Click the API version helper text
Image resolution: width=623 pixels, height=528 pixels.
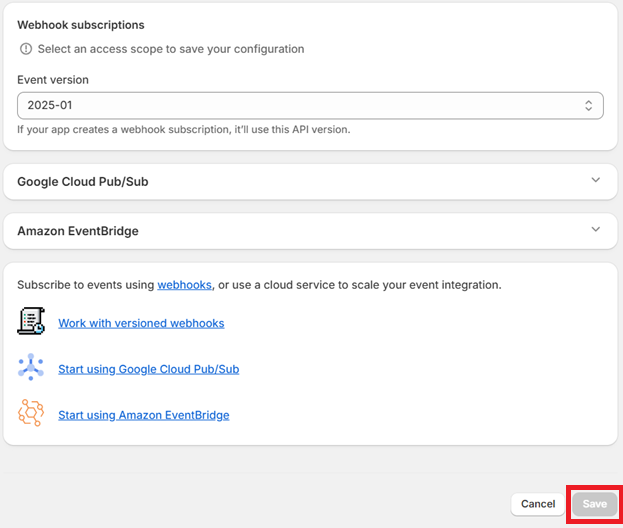(183, 130)
